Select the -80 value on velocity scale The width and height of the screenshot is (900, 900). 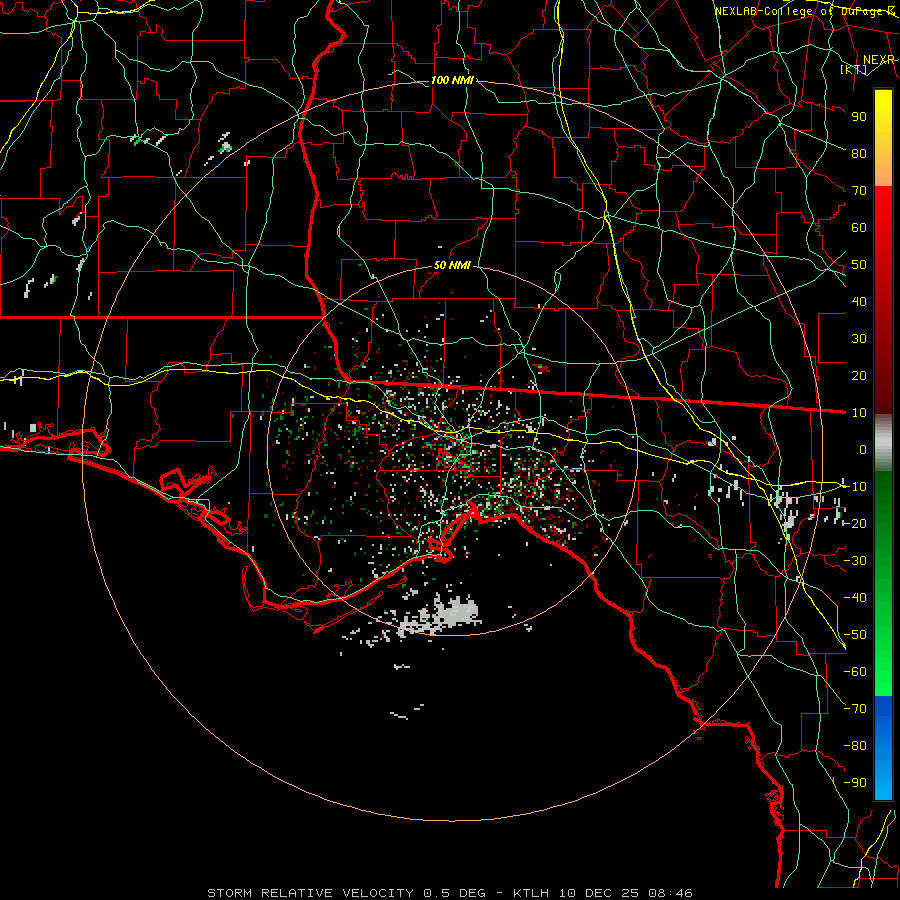click(855, 746)
